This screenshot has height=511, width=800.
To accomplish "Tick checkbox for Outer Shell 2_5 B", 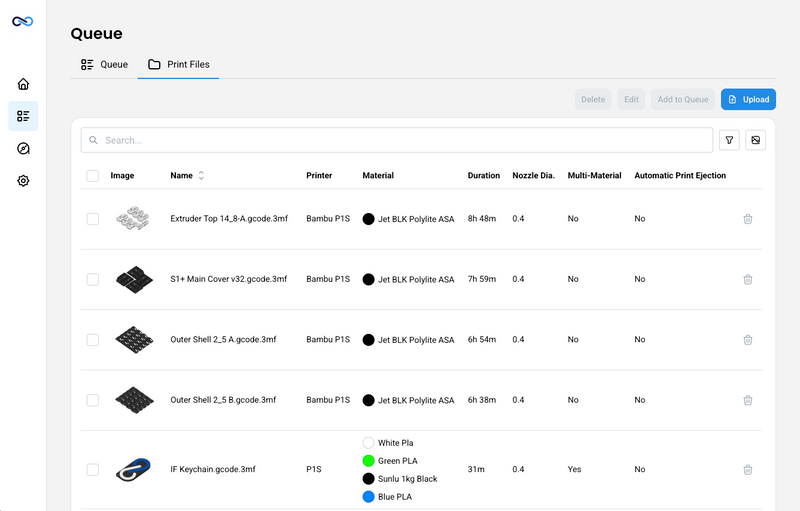I will pos(93,400).
